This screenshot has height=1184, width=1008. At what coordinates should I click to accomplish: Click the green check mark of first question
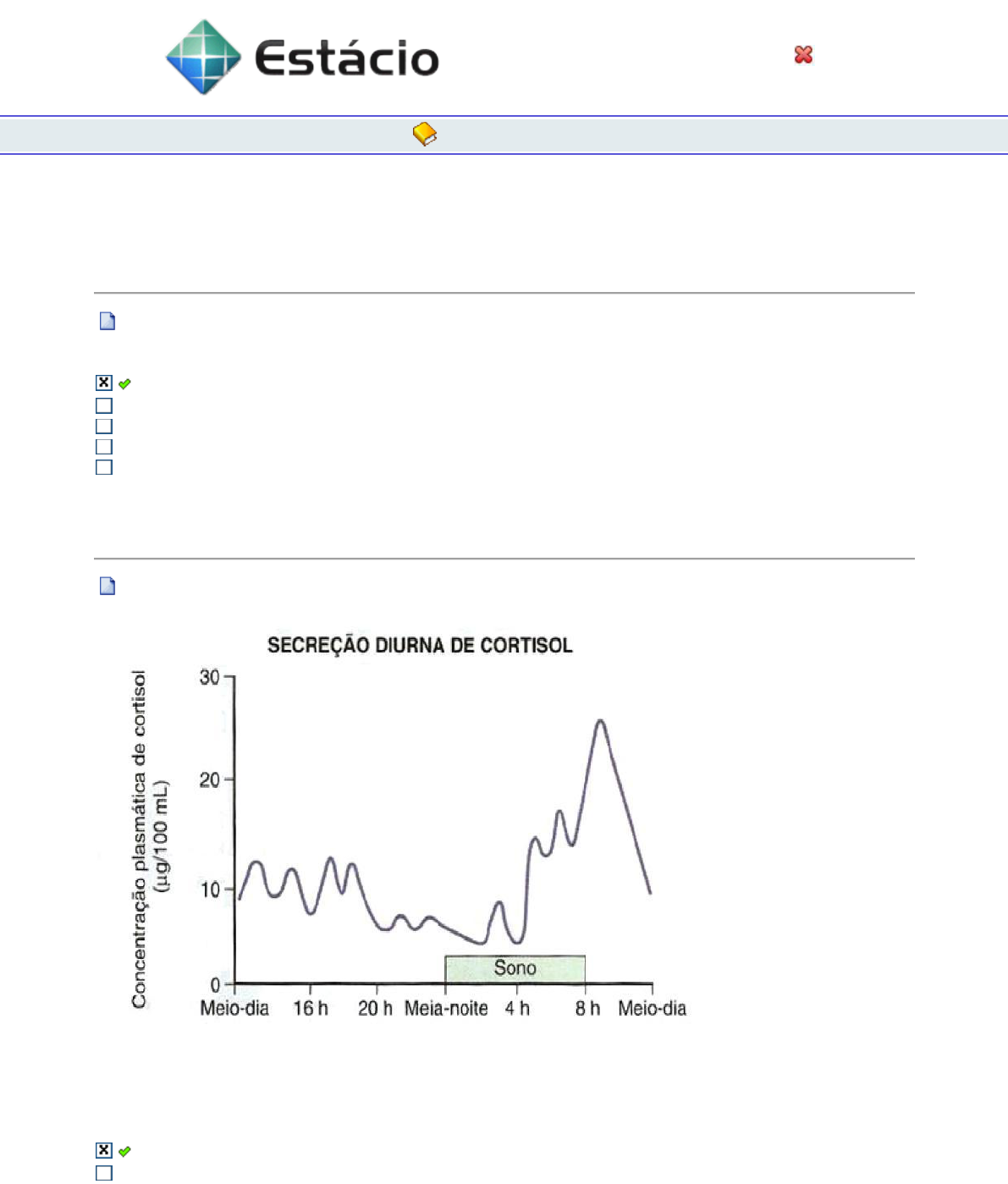coord(124,383)
